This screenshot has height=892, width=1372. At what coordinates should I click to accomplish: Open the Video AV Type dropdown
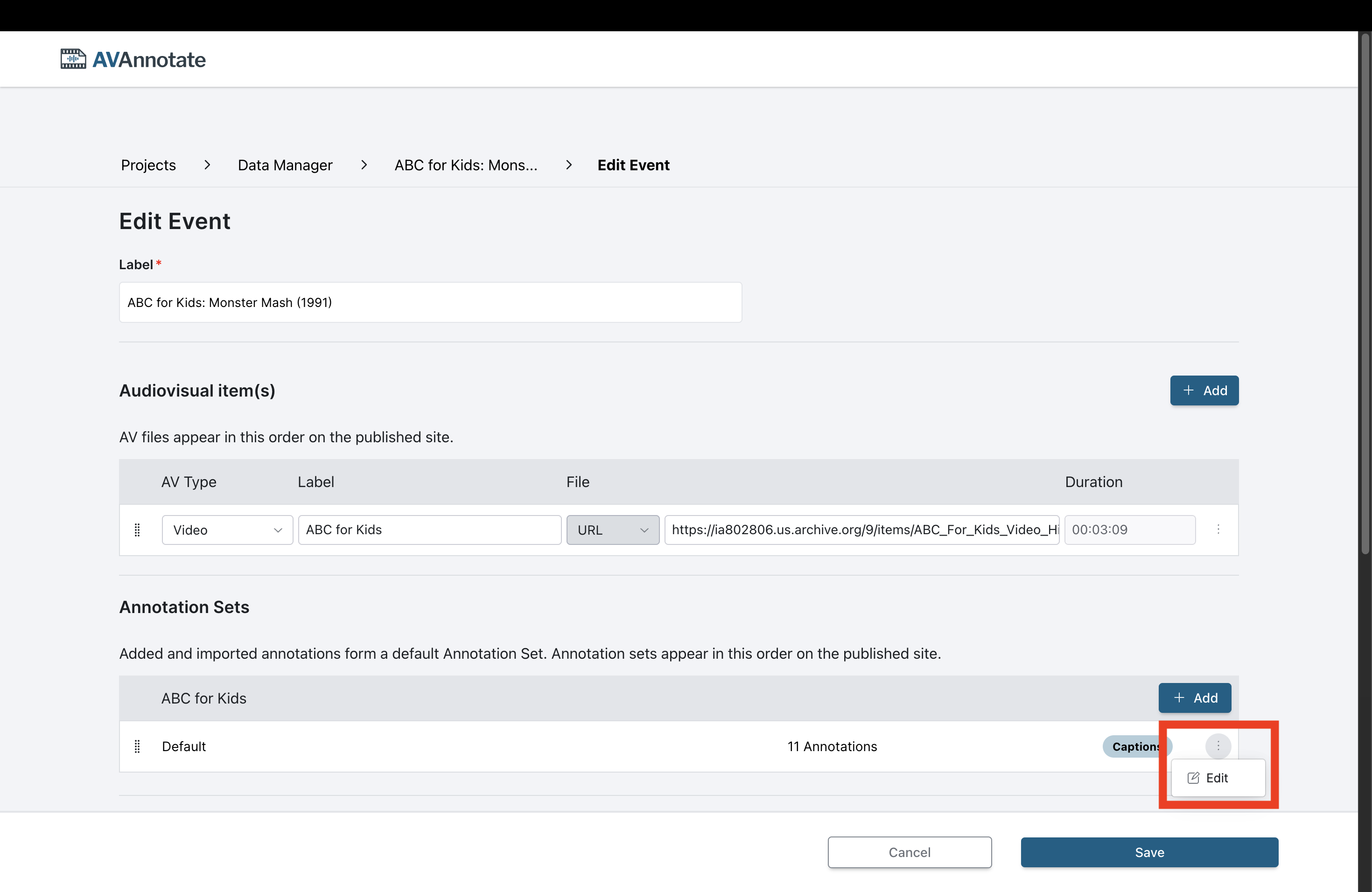click(x=227, y=530)
